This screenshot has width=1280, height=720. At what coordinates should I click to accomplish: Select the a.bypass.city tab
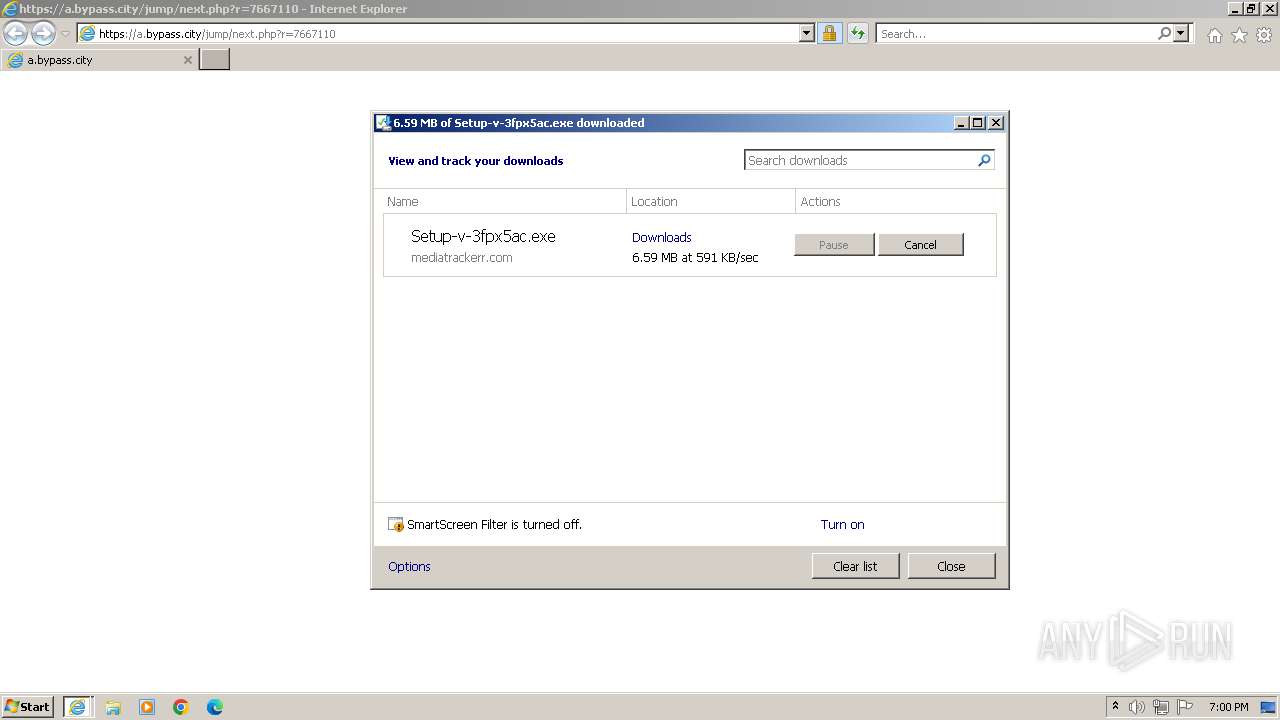(99, 60)
